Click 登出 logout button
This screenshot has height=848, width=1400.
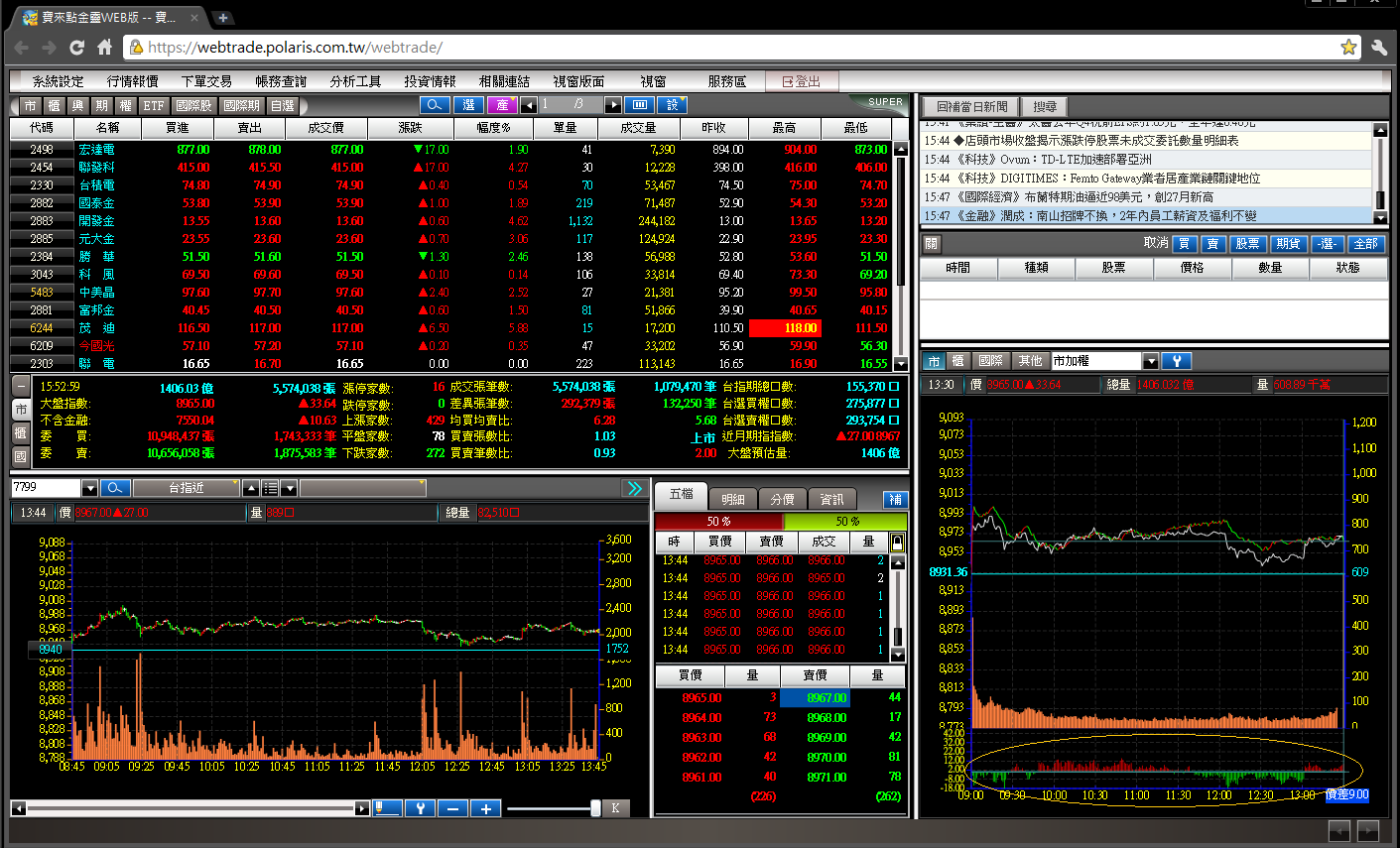click(x=802, y=81)
